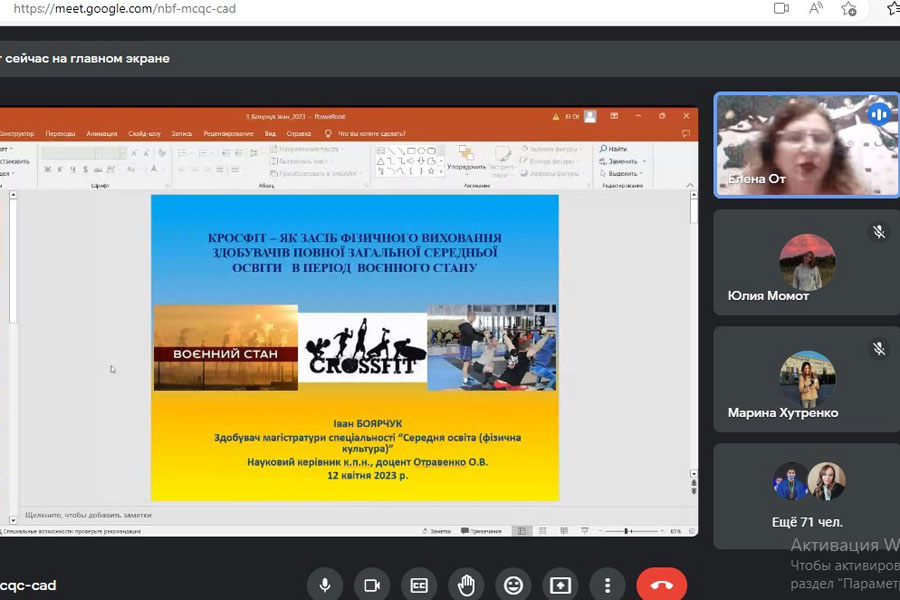
Task: Click the slide vertical scrollbar
Action: [694, 340]
